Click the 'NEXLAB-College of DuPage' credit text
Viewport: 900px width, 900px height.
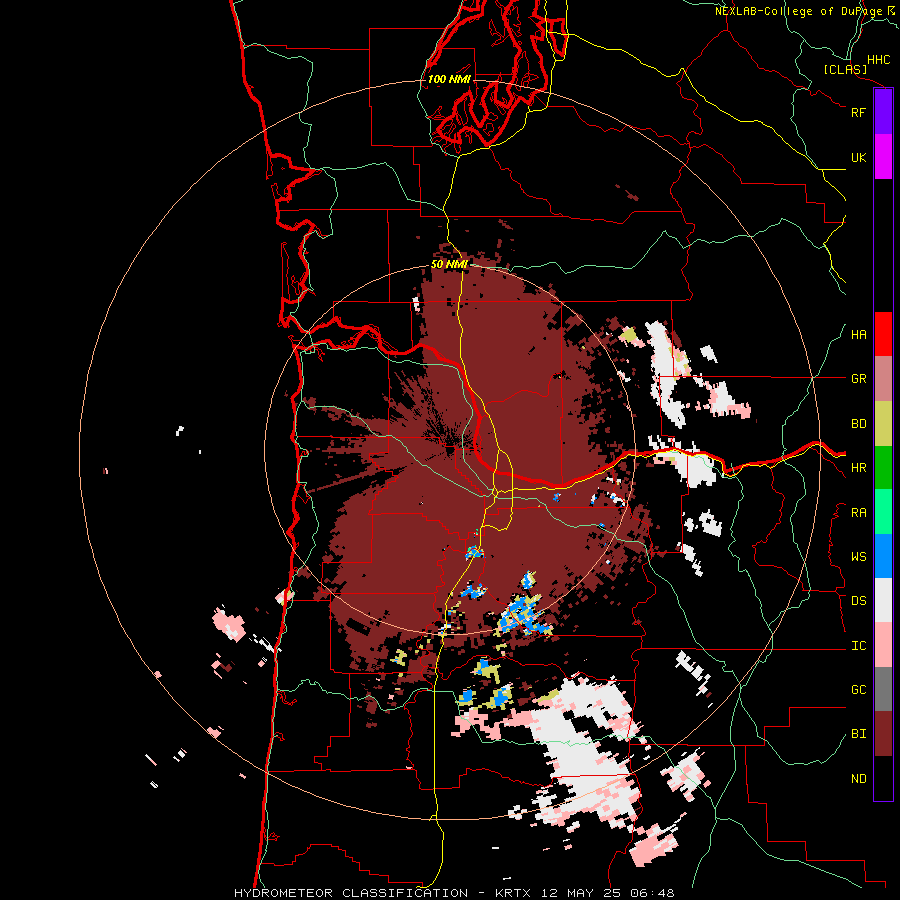pos(799,11)
